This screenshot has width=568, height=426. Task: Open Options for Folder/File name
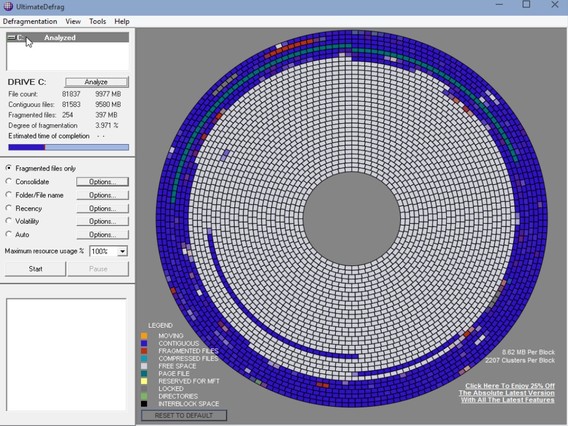point(103,195)
